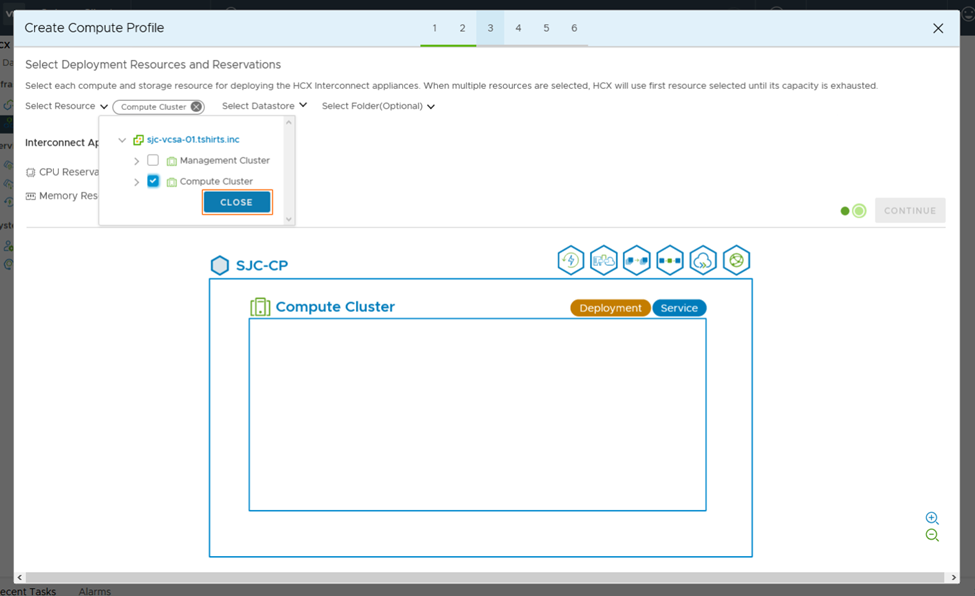Click the green globe hexagon icon

coord(736,260)
